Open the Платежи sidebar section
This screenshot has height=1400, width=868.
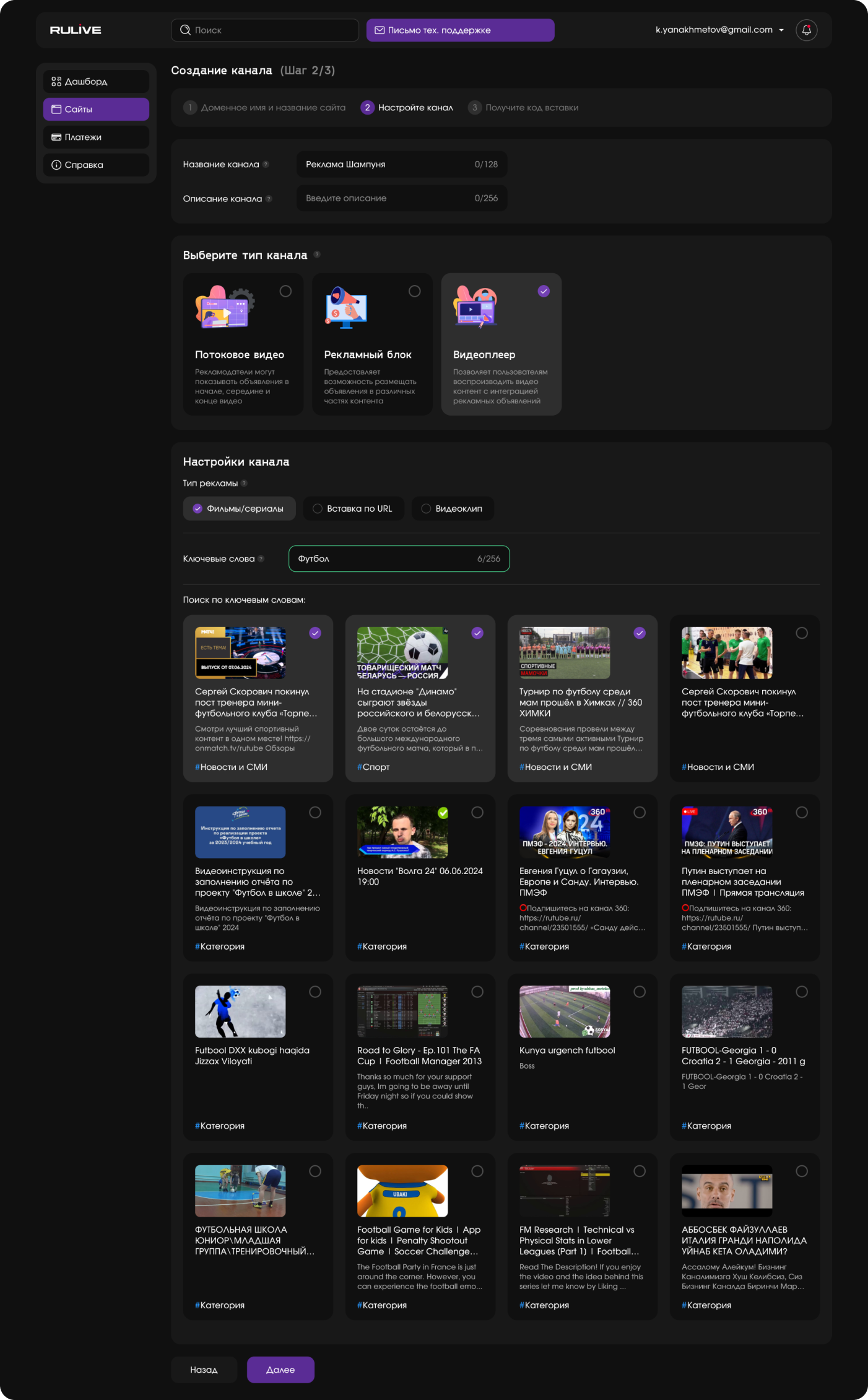pos(96,137)
